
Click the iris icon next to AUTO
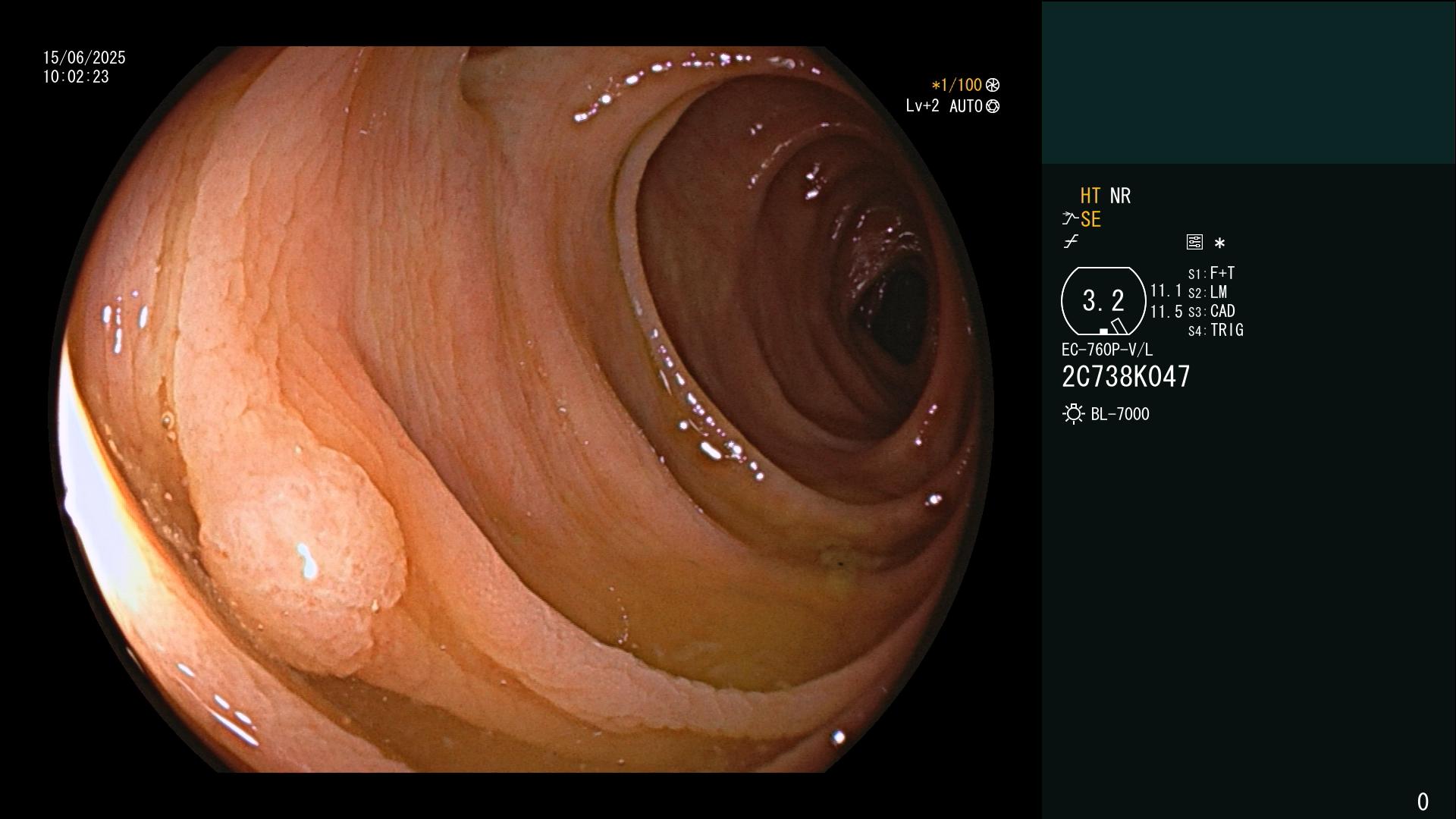993,106
